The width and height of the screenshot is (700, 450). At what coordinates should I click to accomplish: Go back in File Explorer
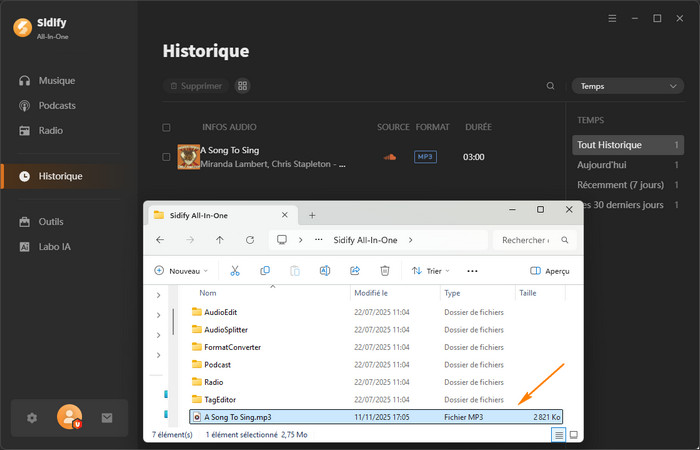point(160,240)
